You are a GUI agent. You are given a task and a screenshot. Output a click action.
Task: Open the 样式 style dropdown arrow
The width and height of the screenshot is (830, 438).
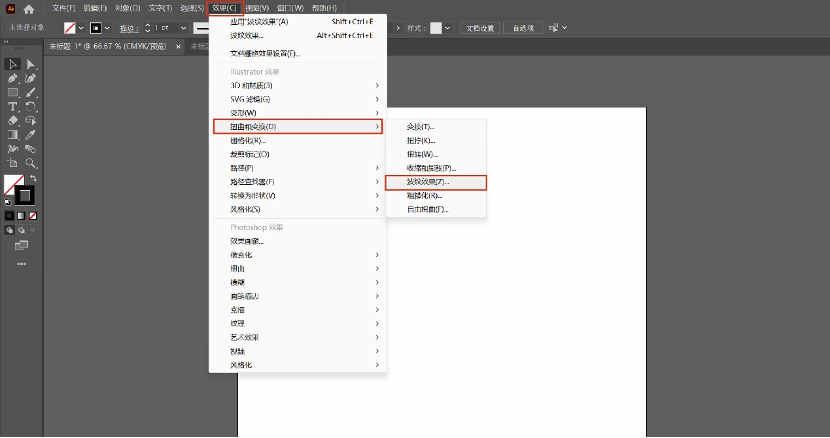click(x=447, y=28)
